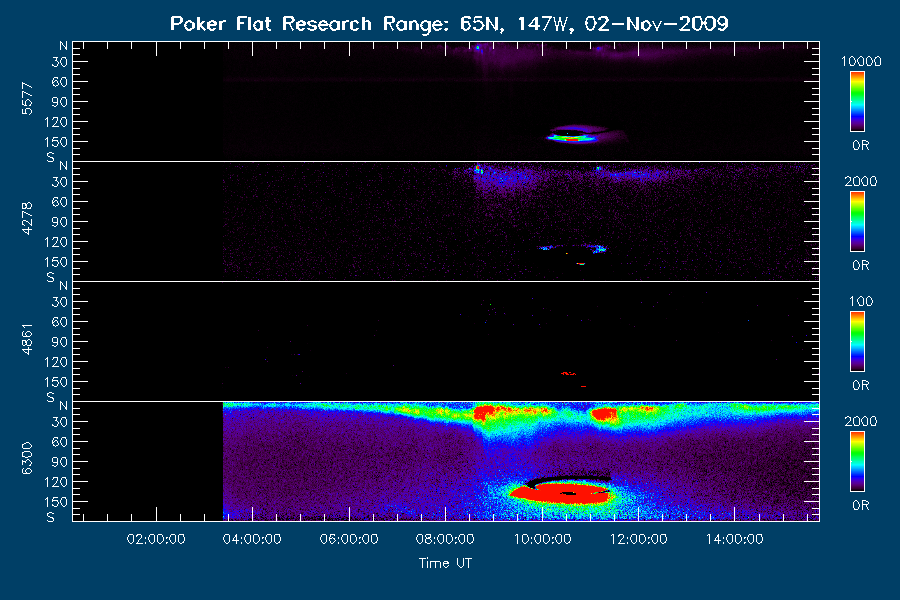The width and height of the screenshot is (900, 600).
Task: Pick the 4861 panel rainbow color bar
Action: tap(858, 342)
